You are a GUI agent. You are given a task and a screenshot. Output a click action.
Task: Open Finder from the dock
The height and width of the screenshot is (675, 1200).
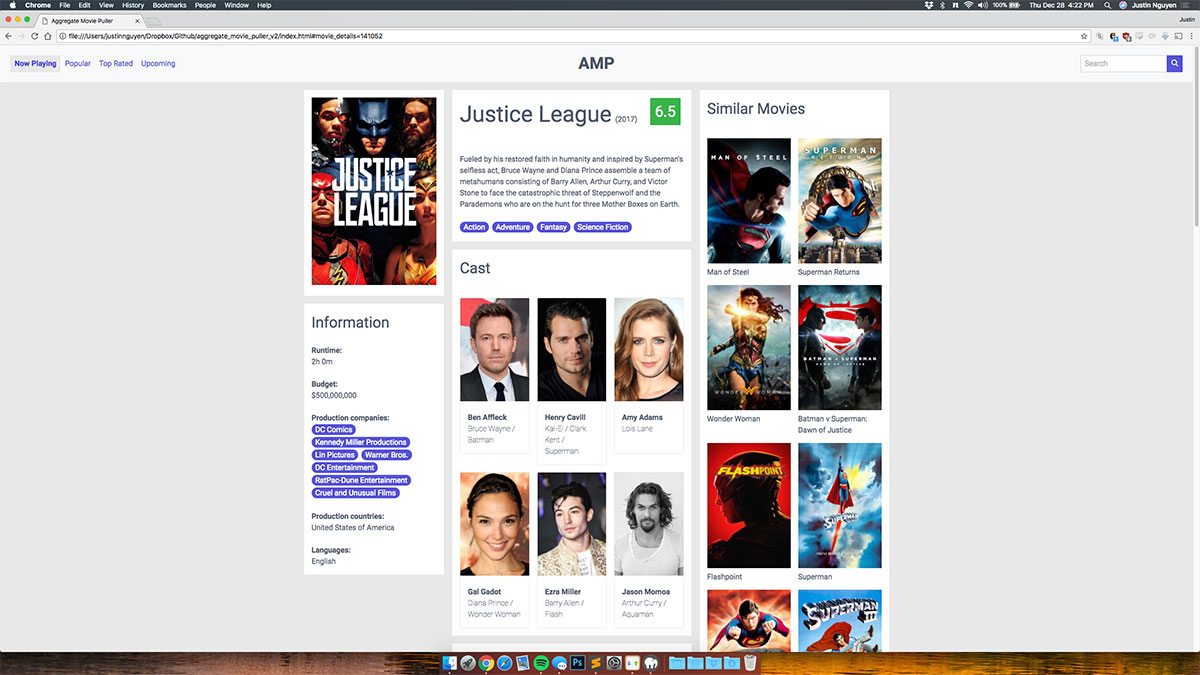pos(450,662)
